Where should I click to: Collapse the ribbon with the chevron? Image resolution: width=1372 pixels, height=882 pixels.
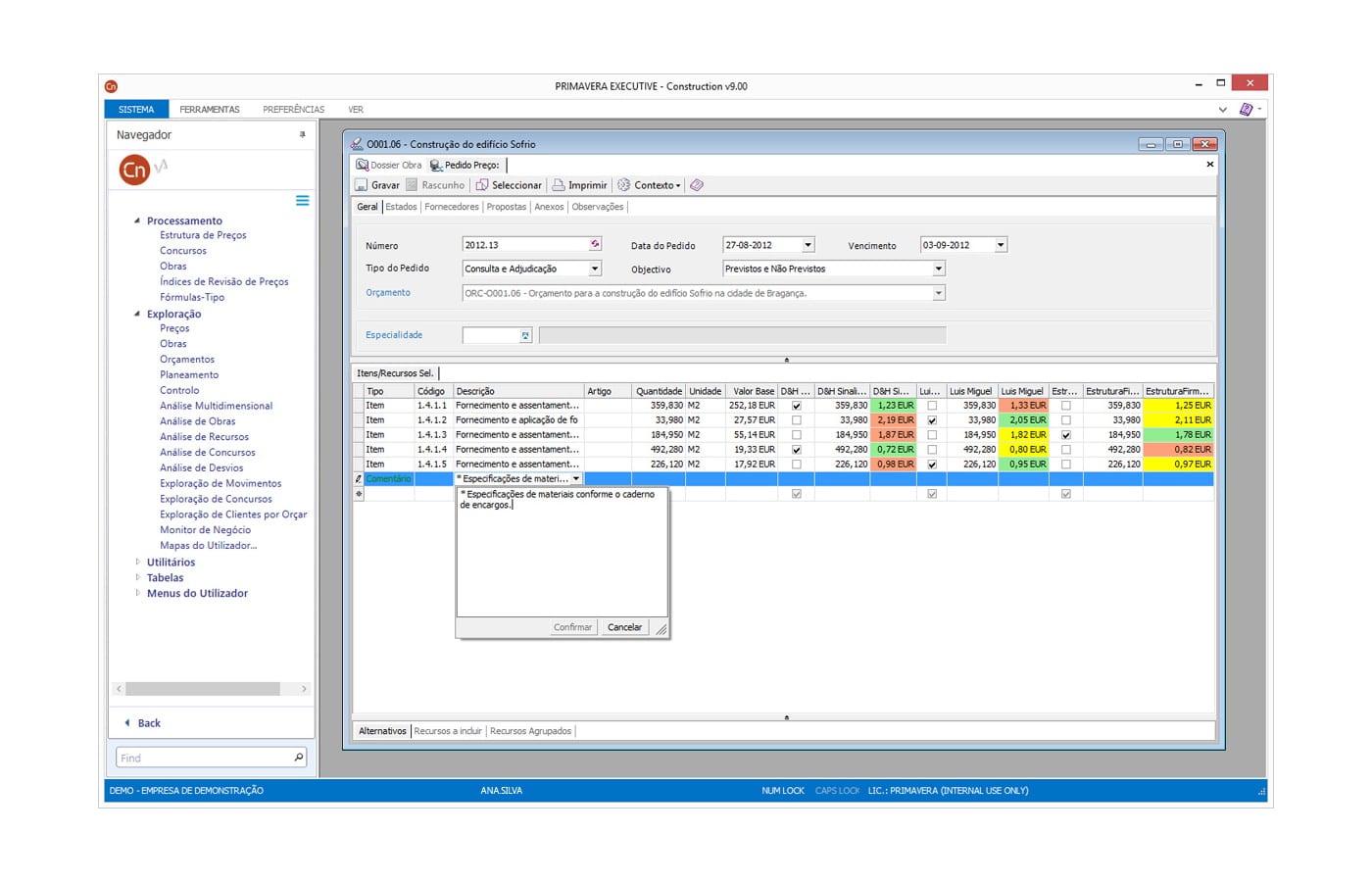coord(1222,110)
